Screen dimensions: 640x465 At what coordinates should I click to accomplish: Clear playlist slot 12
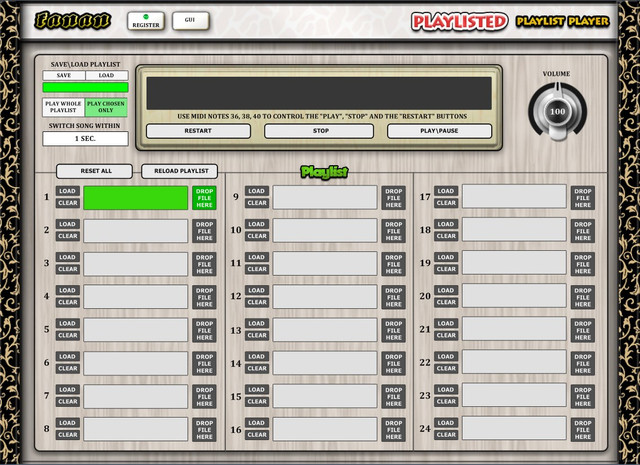(257, 302)
